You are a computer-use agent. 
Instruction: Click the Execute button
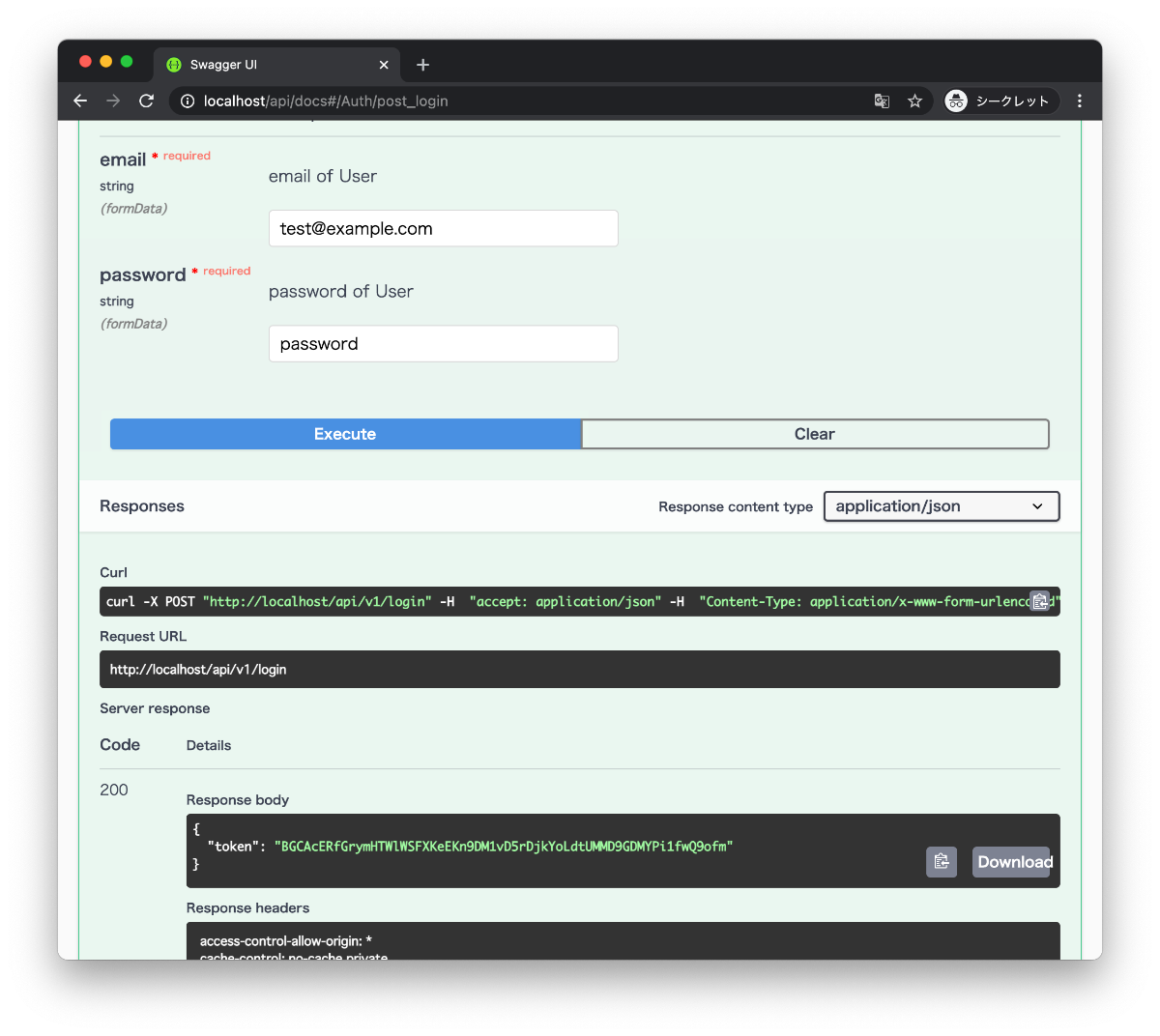click(x=345, y=434)
